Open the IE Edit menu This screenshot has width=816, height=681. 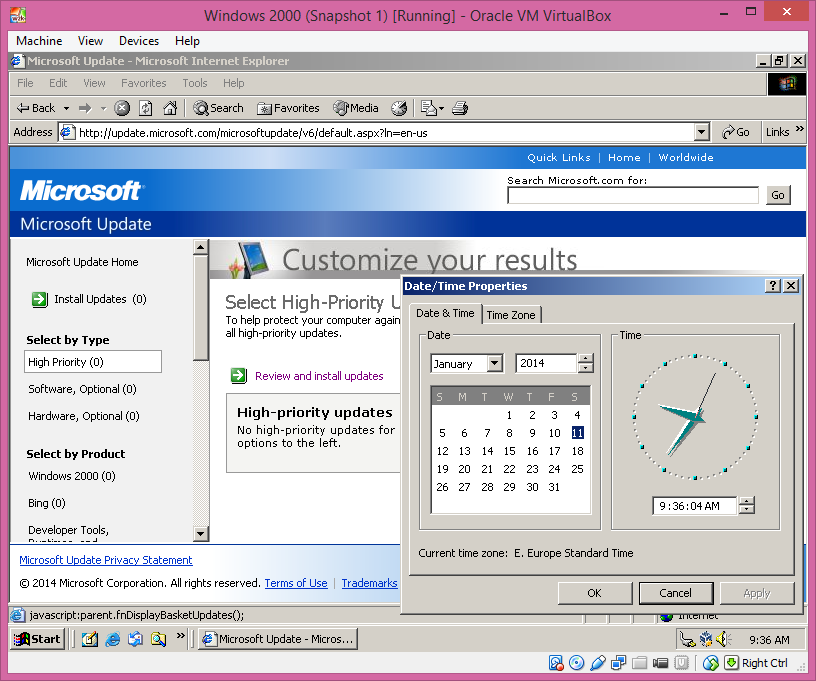[x=58, y=83]
